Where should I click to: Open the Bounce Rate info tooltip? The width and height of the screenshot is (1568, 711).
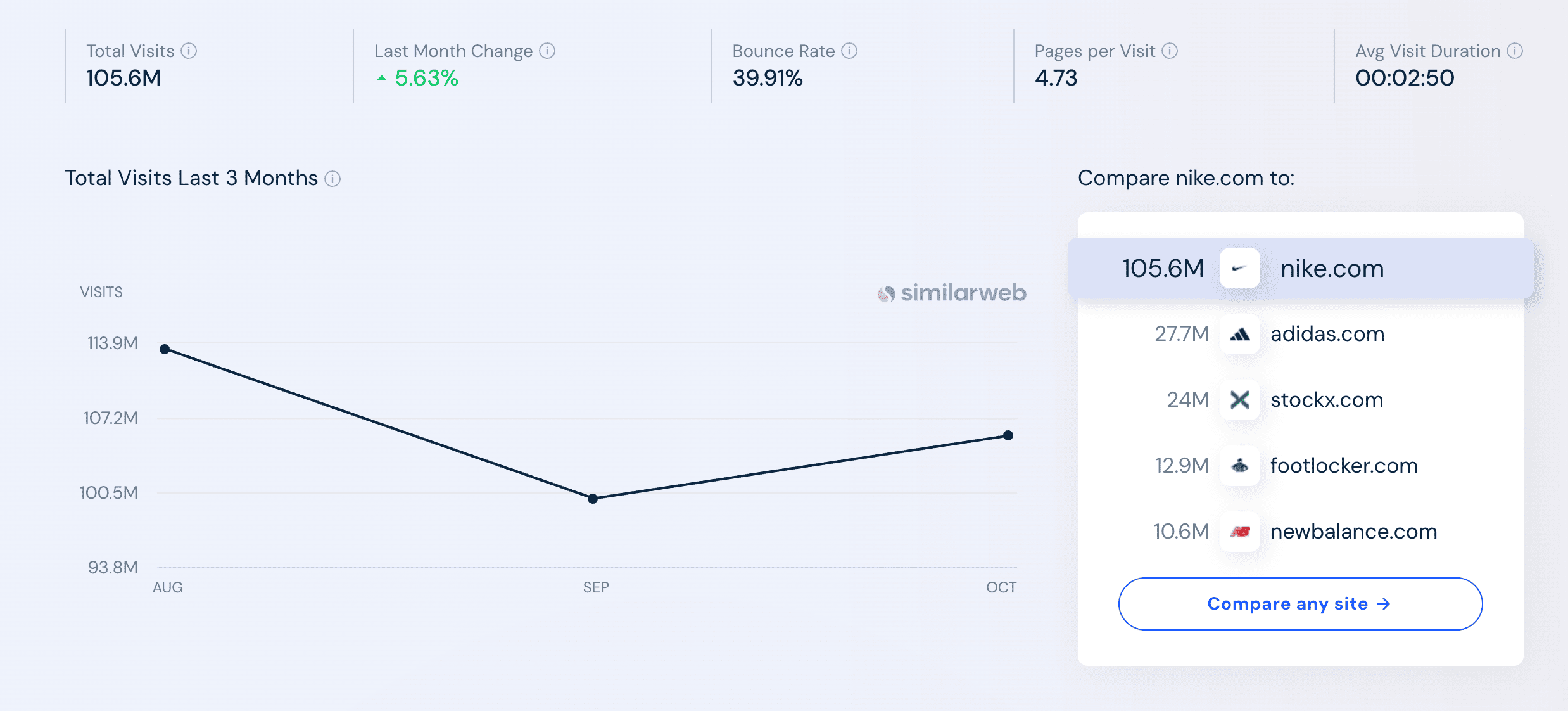pos(849,51)
